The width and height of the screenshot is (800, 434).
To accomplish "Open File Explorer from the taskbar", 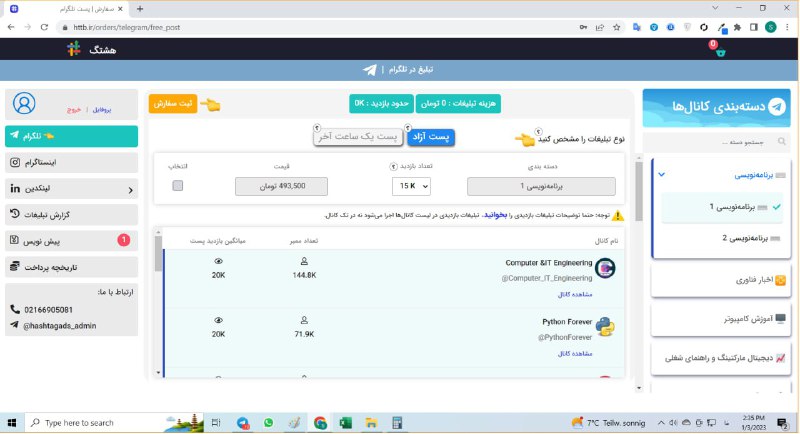I will point(371,423).
